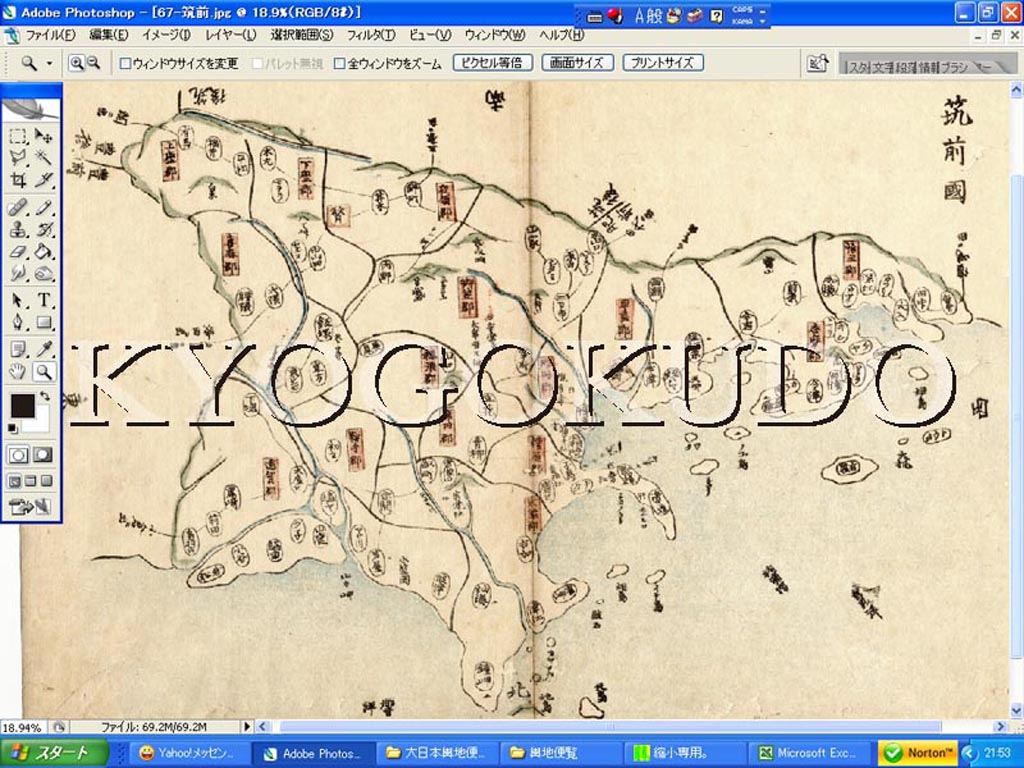Open foreground color picker swatch
The image size is (1024, 768).
(21, 405)
